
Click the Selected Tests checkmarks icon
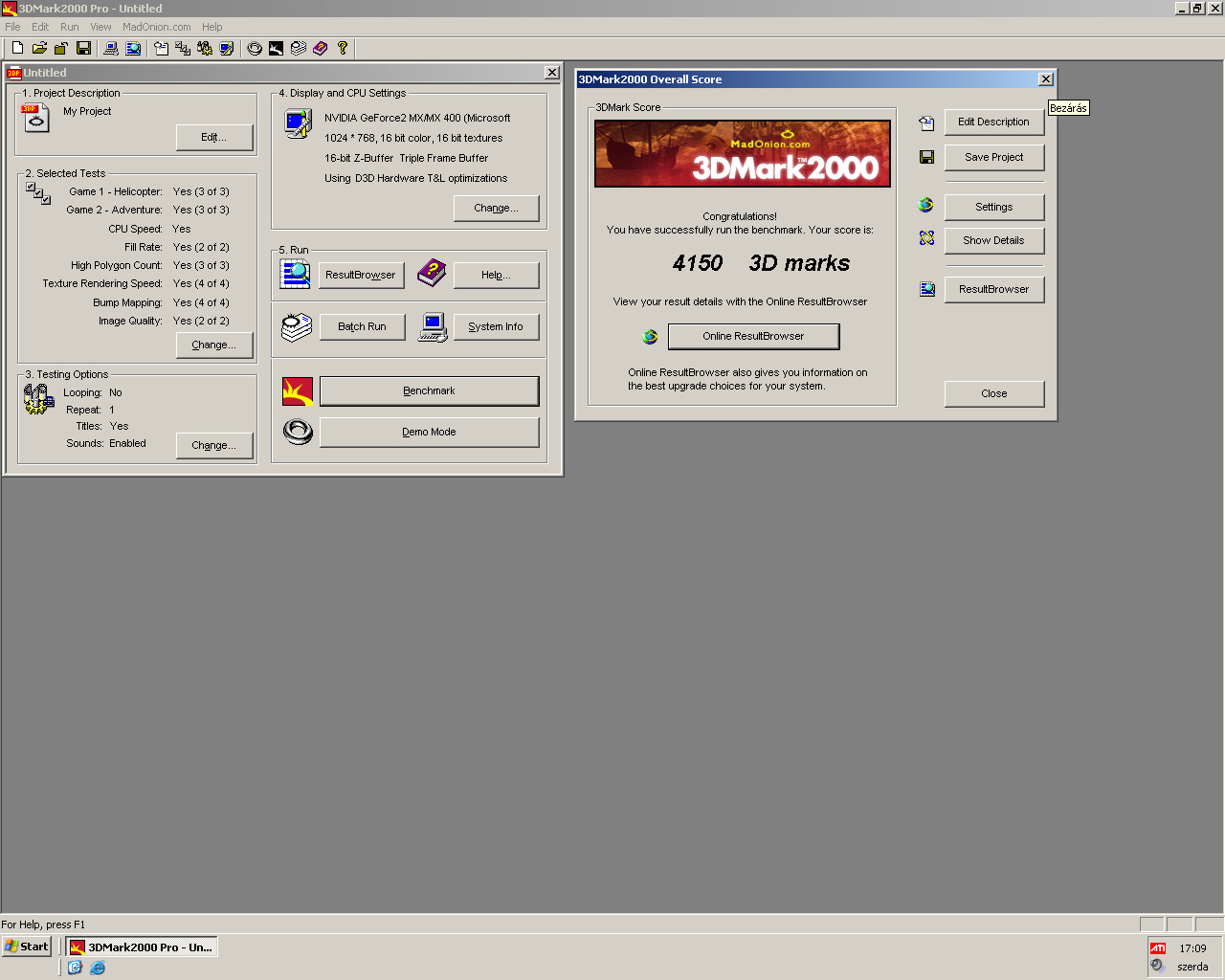[38, 193]
